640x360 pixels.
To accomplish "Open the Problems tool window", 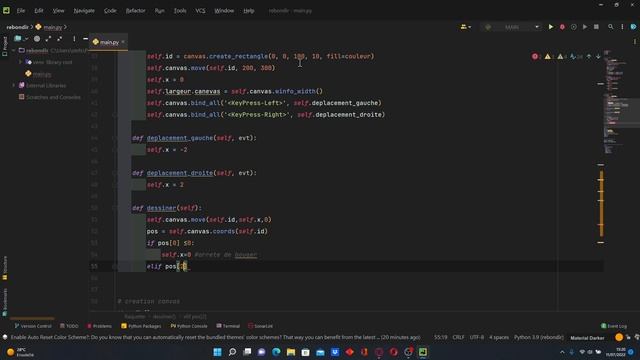I will pyautogui.click(x=99, y=326).
